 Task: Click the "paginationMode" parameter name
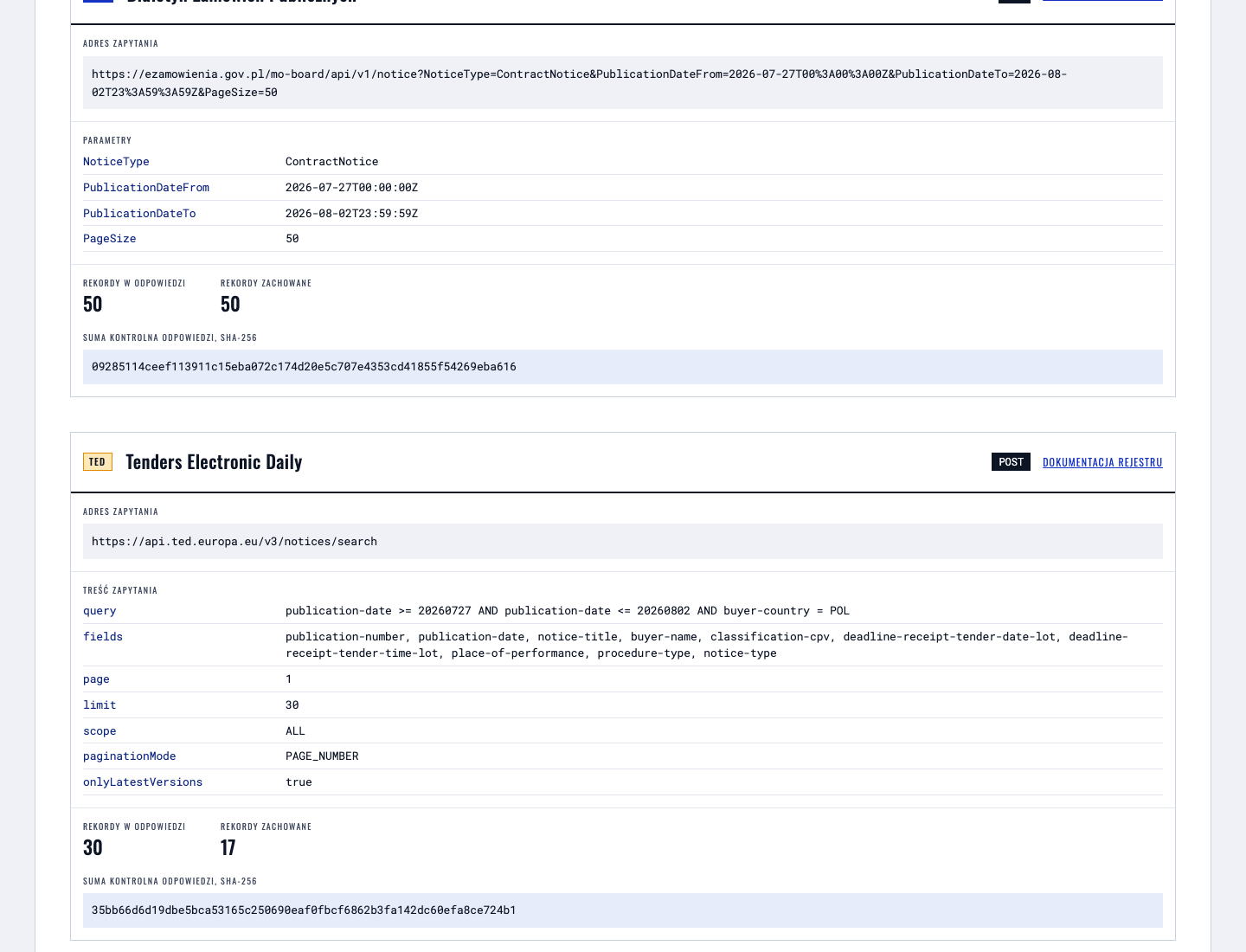[x=130, y=756]
